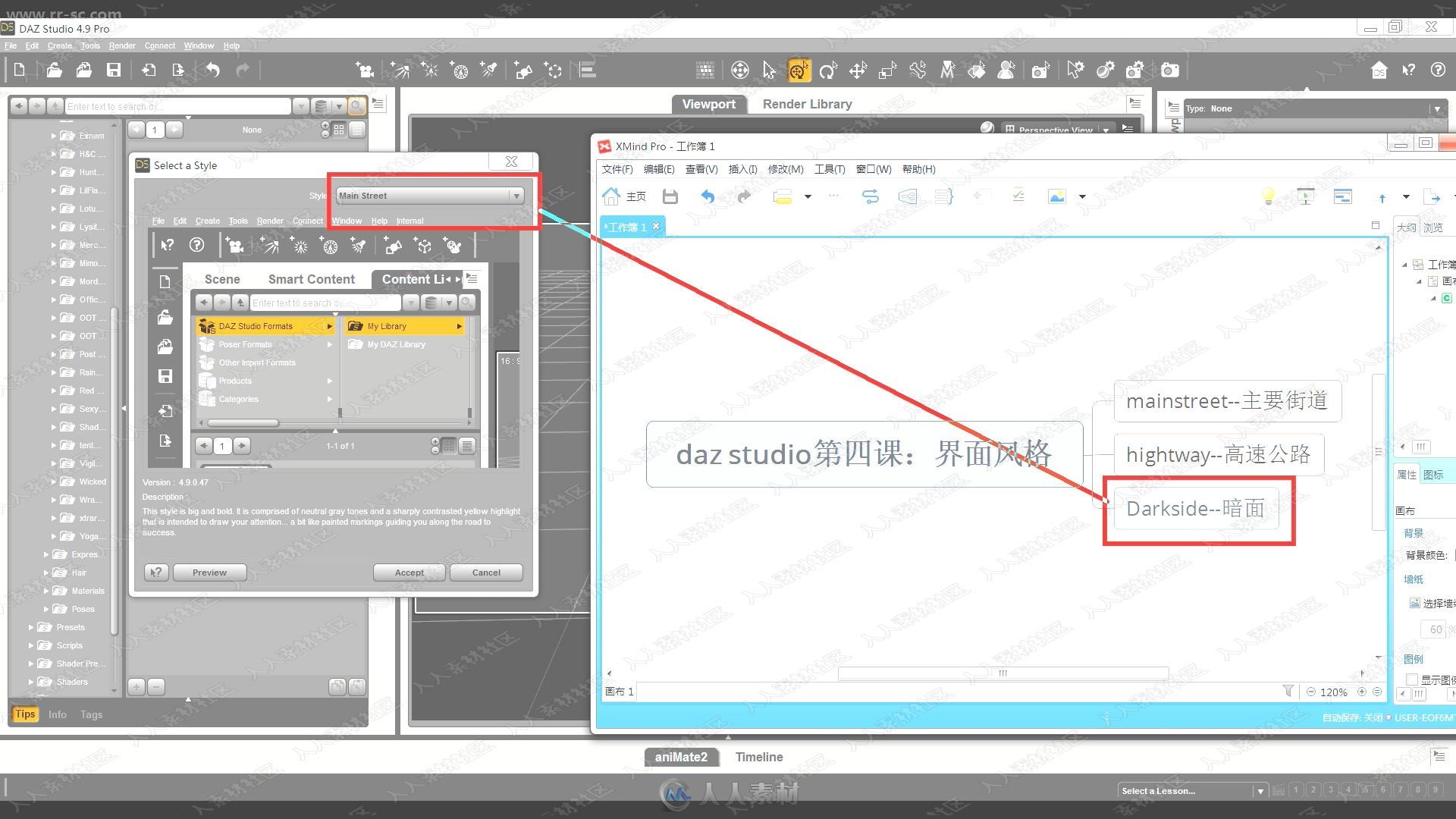
Task: Expand the Scripts folder in tree
Action: click(31, 646)
